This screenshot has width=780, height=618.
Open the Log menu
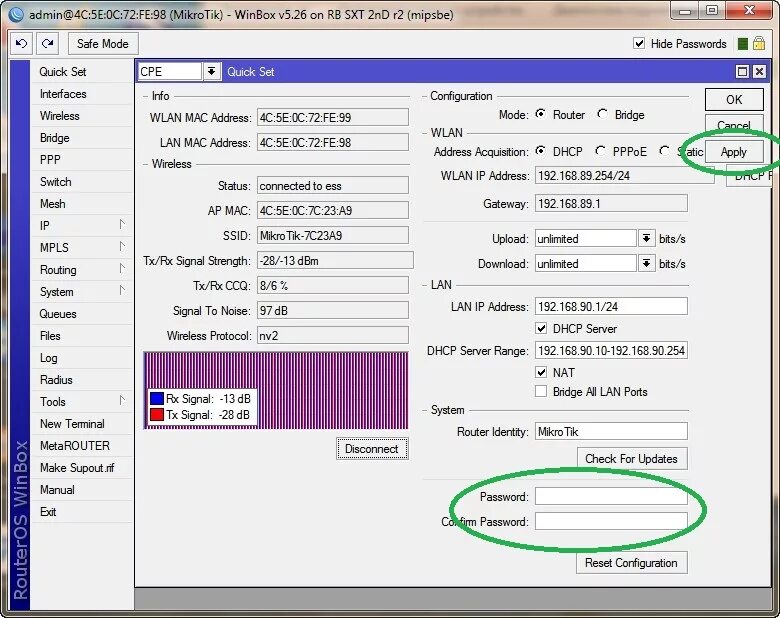[82, 358]
